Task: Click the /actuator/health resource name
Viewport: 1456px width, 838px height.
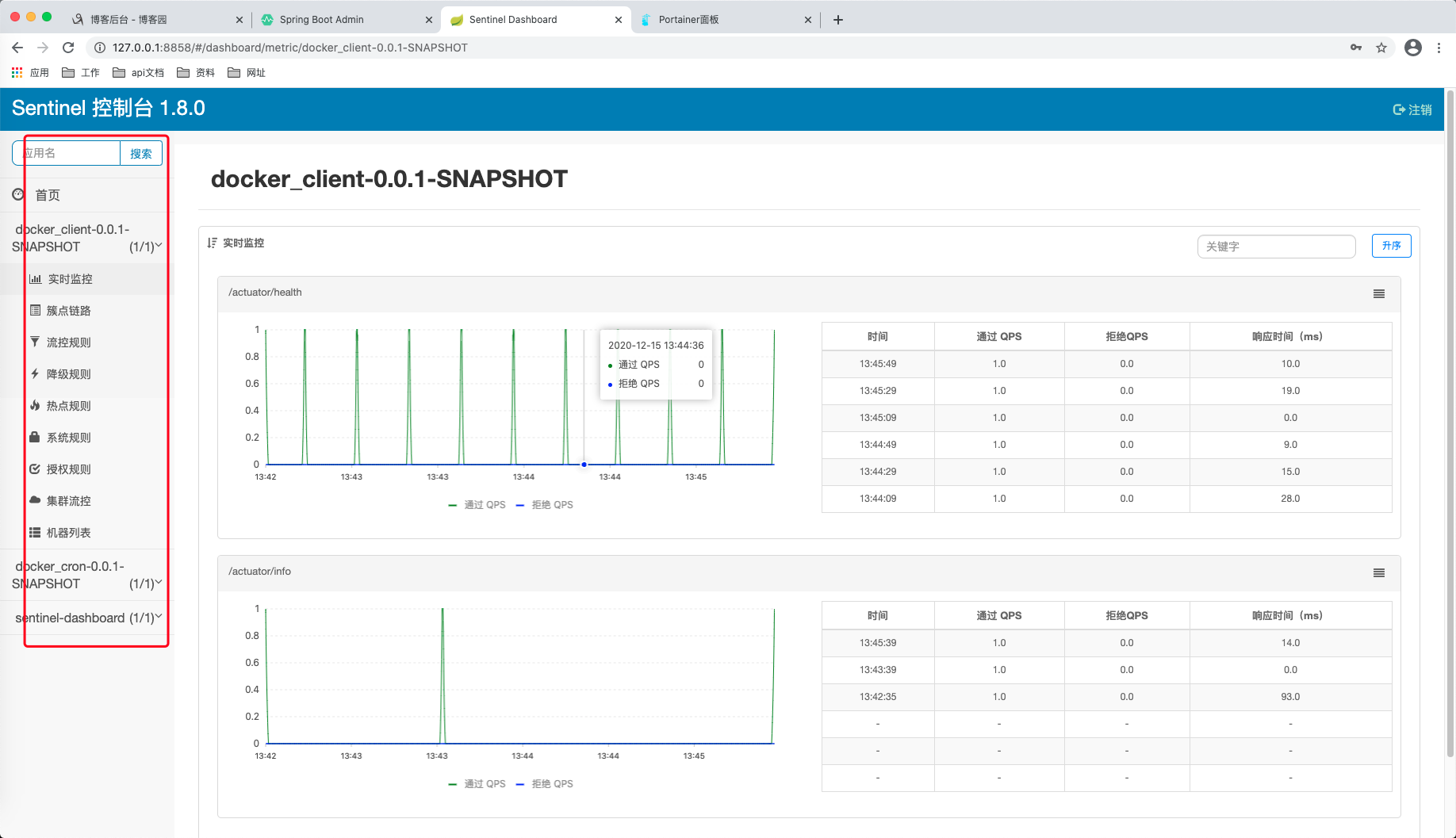Action: (265, 293)
